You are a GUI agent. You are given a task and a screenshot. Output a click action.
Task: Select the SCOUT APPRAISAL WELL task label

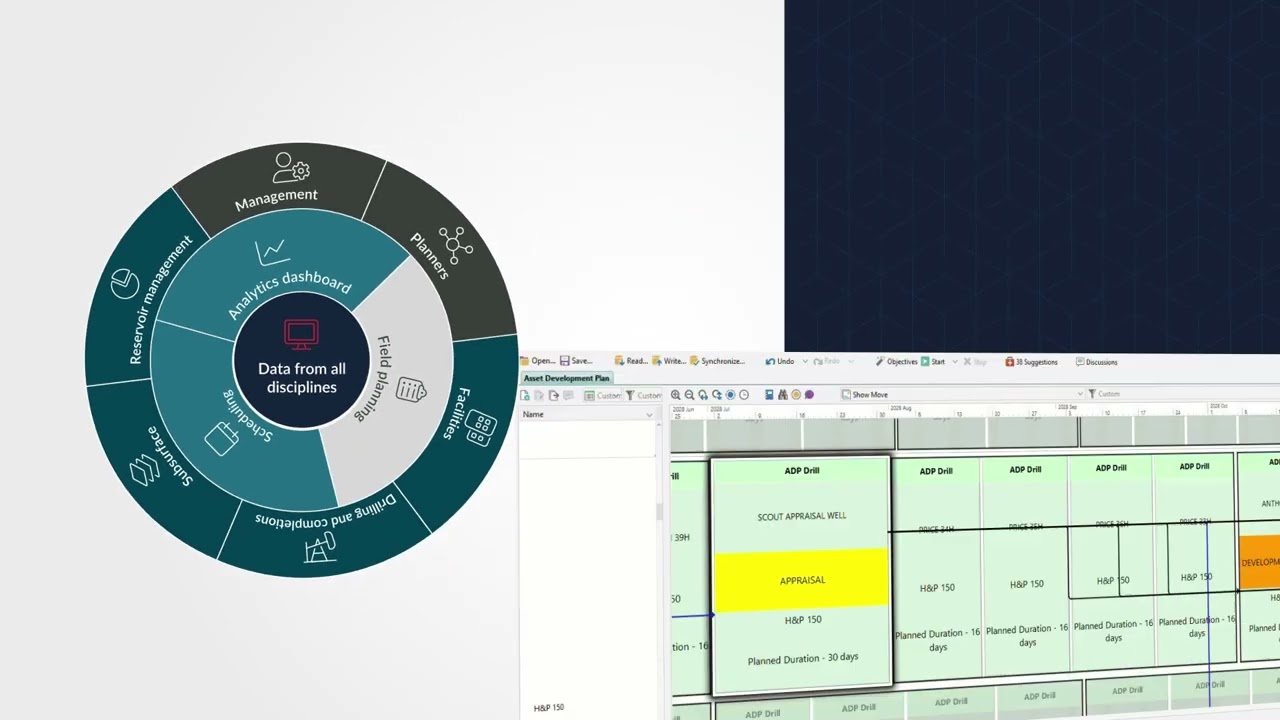pos(802,516)
